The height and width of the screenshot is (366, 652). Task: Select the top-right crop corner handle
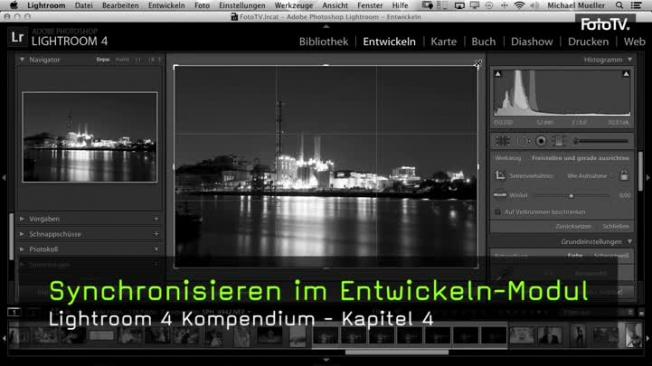477,66
